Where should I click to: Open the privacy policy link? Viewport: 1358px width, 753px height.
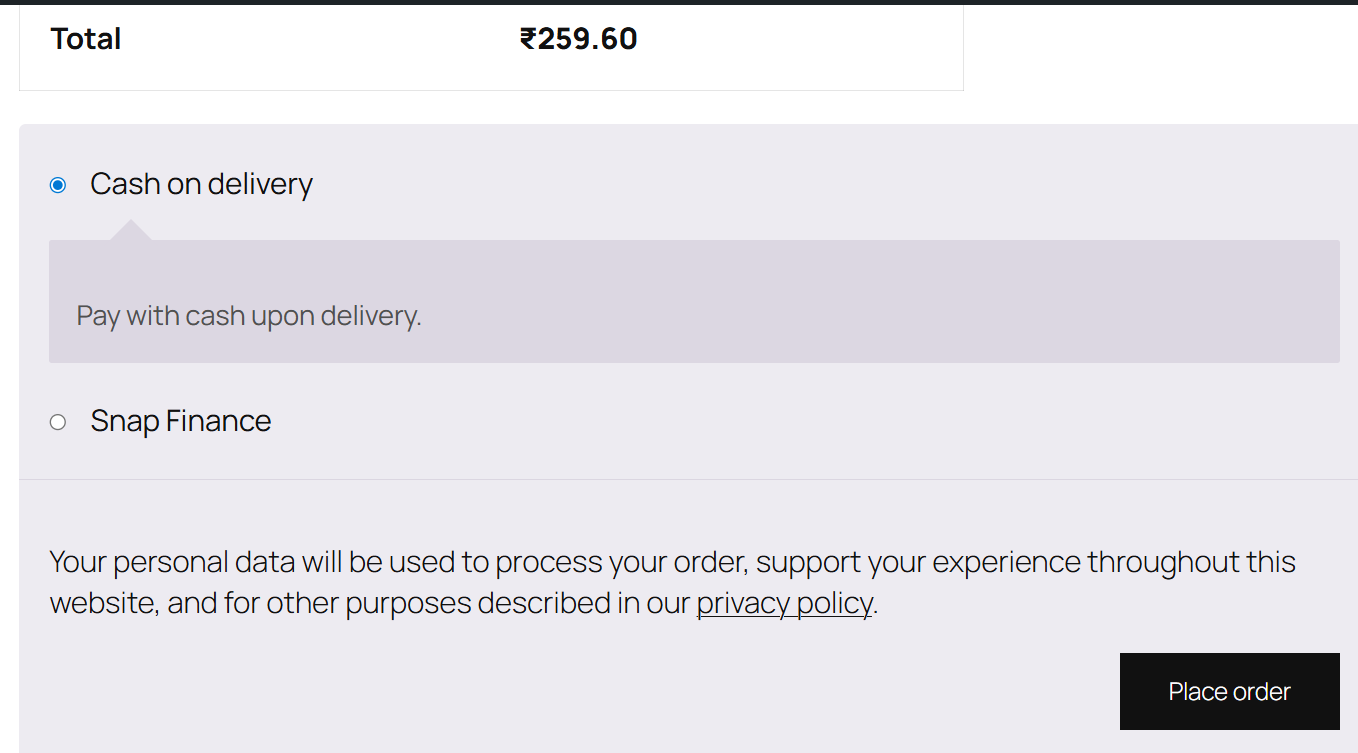pos(784,604)
